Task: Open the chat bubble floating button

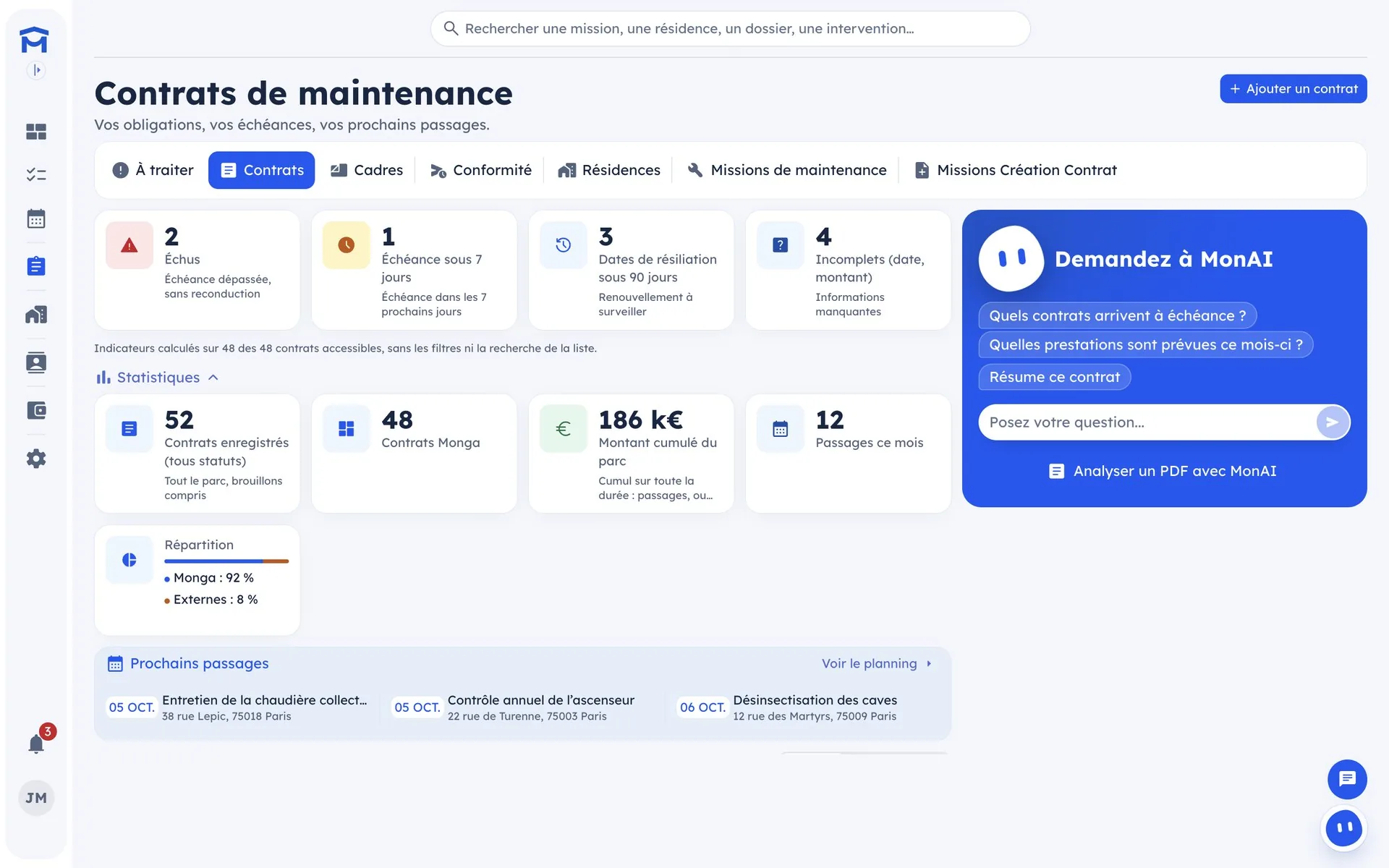Action: pyautogui.click(x=1347, y=779)
